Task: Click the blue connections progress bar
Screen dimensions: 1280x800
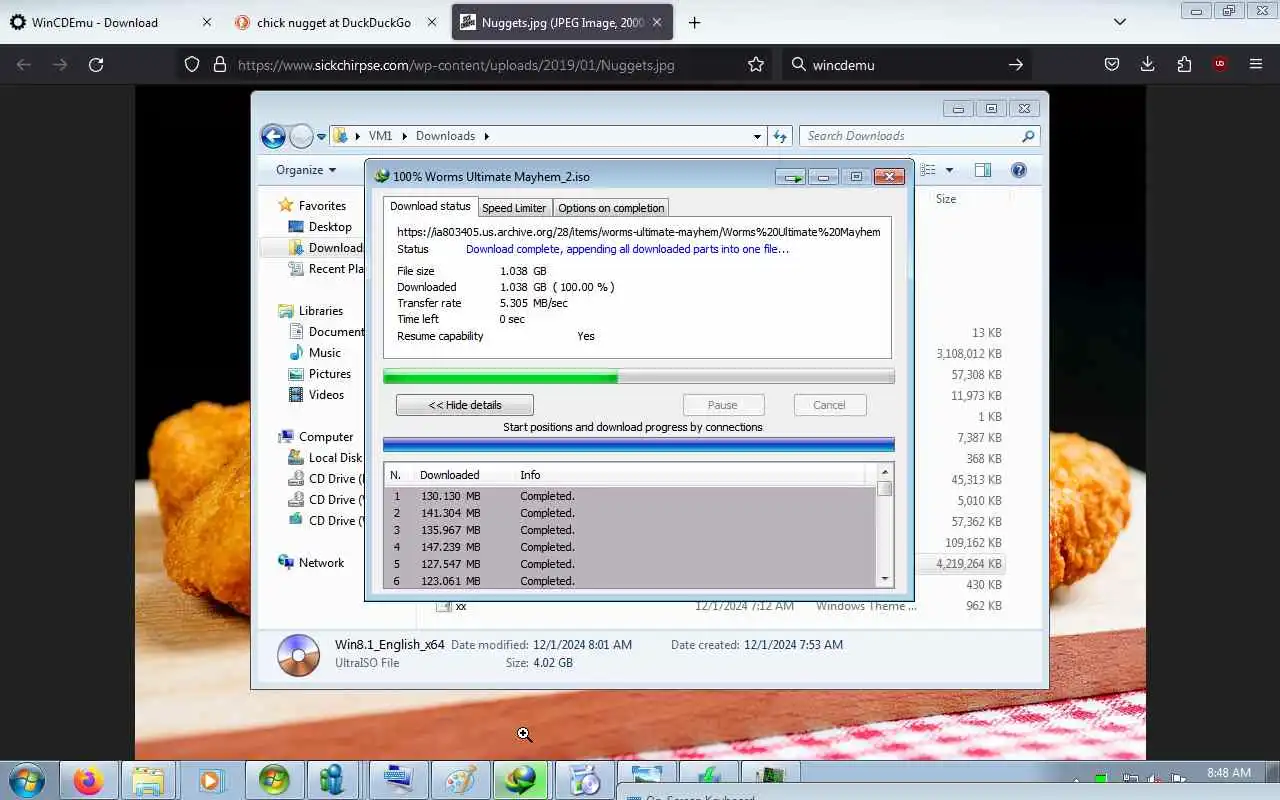Action: tap(639, 445)
